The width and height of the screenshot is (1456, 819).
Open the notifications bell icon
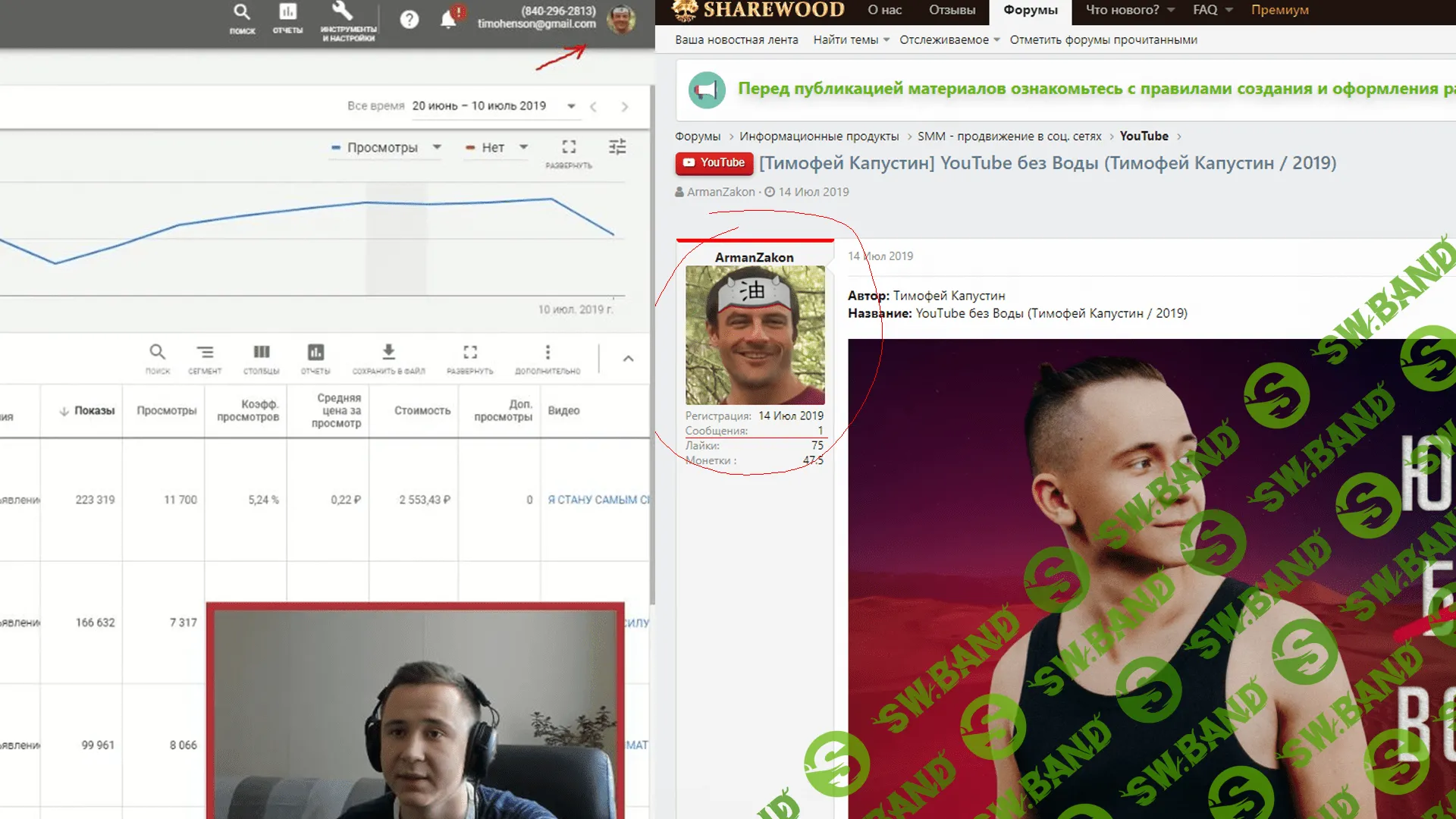(x=449, y=20)
